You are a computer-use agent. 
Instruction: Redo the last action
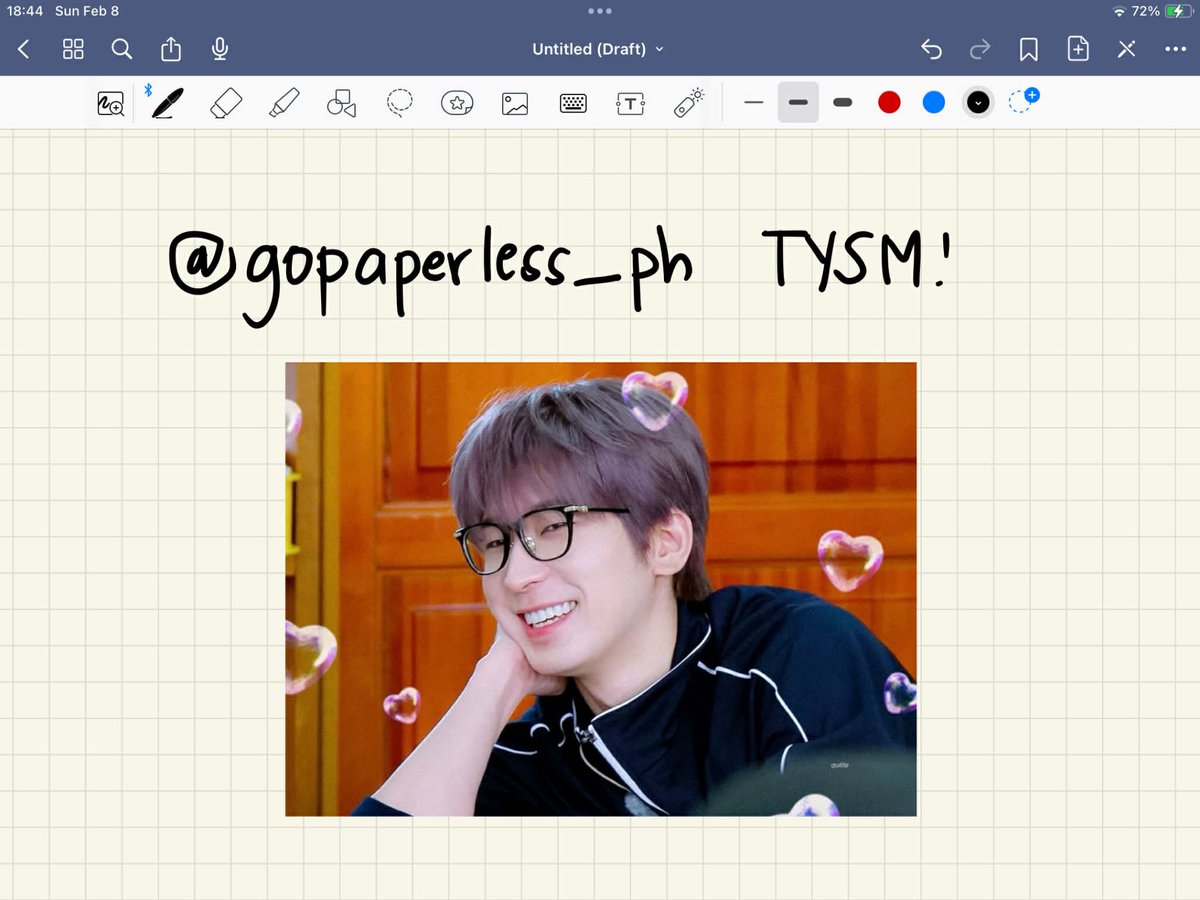click(980, 49)
